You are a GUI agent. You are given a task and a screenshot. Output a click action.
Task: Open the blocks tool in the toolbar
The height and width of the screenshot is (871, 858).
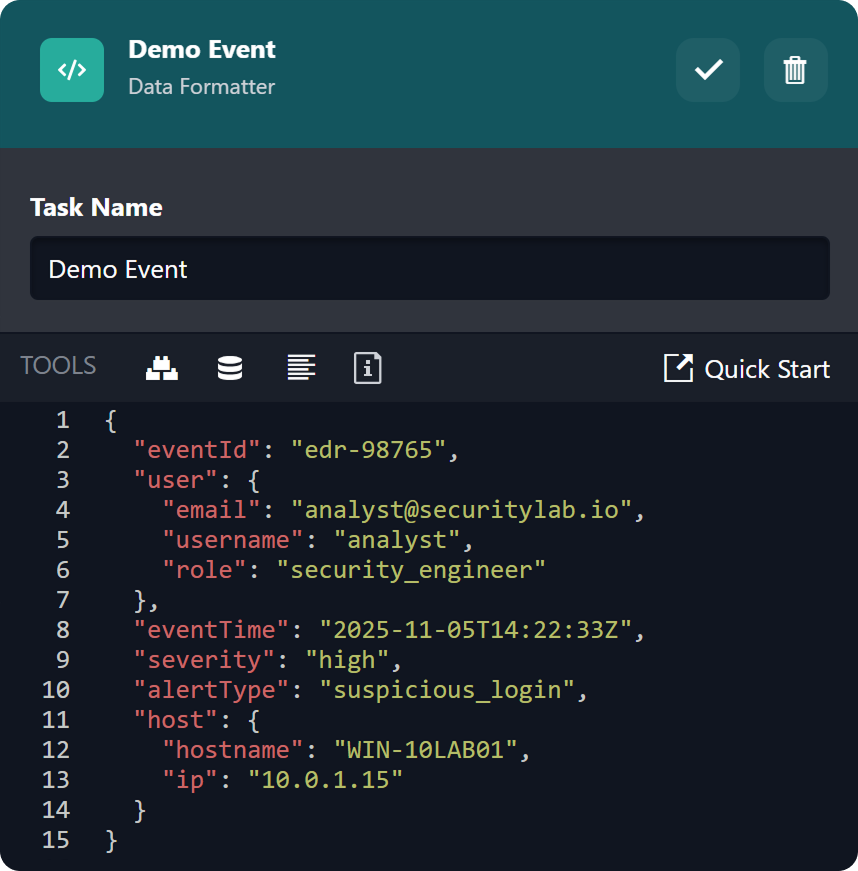[x=162, y=368]
